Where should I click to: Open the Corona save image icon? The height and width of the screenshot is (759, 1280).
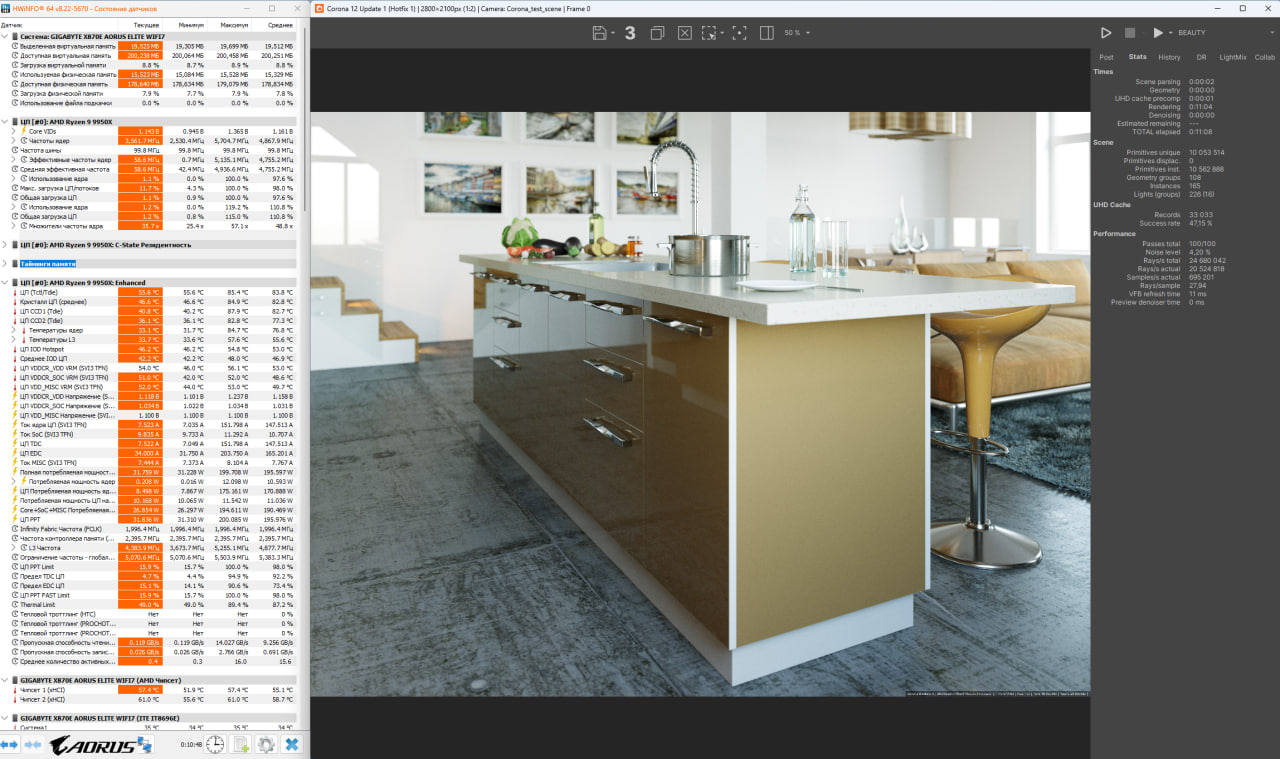tap(599, 33)
